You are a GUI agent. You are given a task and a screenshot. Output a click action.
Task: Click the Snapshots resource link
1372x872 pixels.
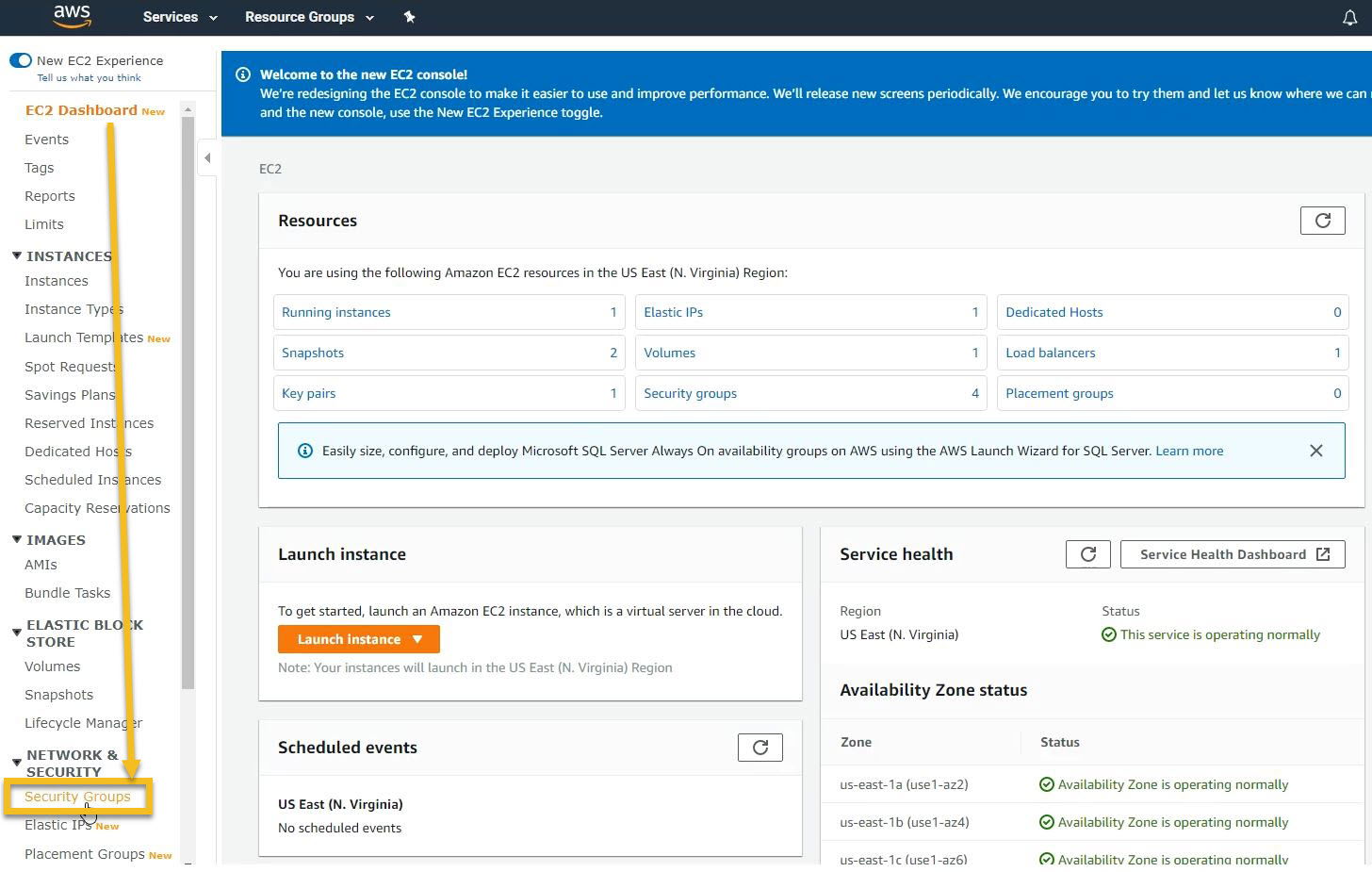313,353
